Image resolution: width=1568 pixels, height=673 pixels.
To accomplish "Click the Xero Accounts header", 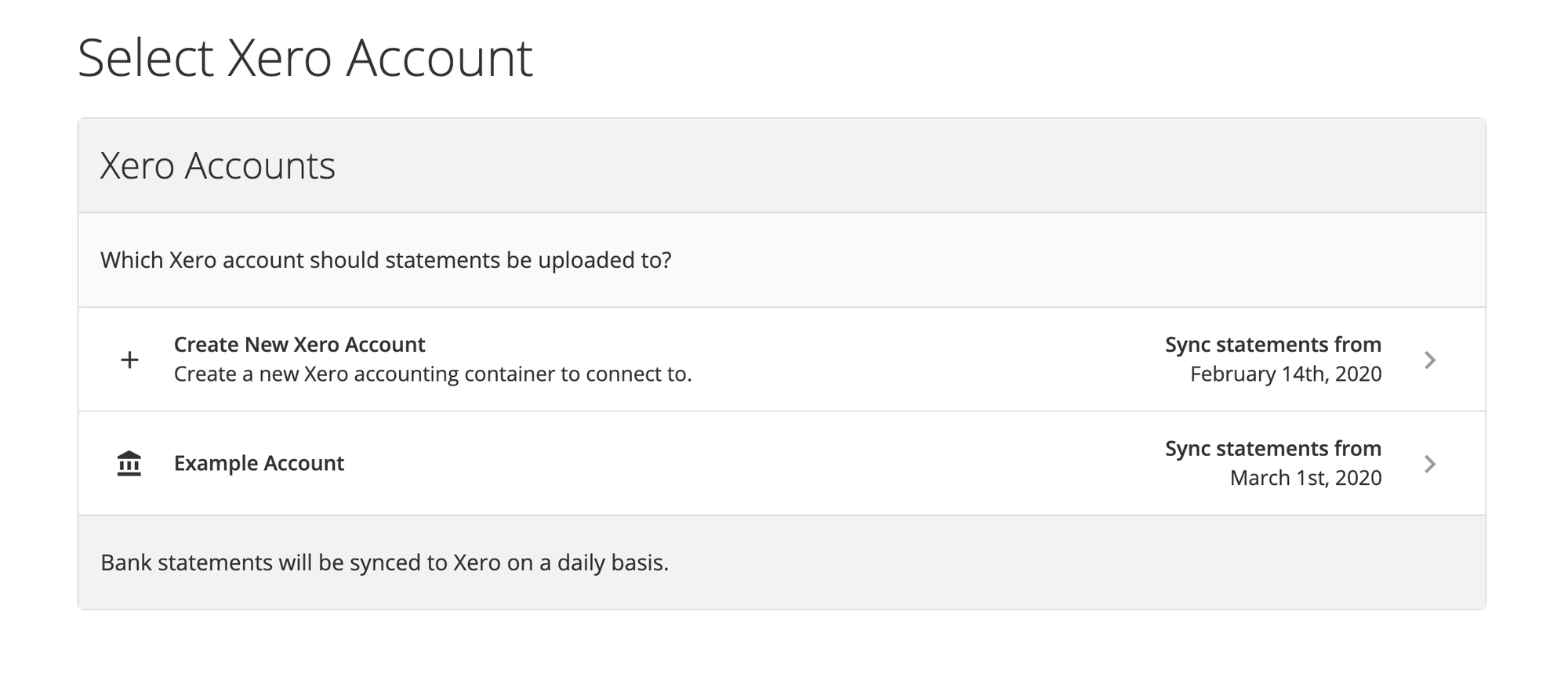I will [217, 165].
